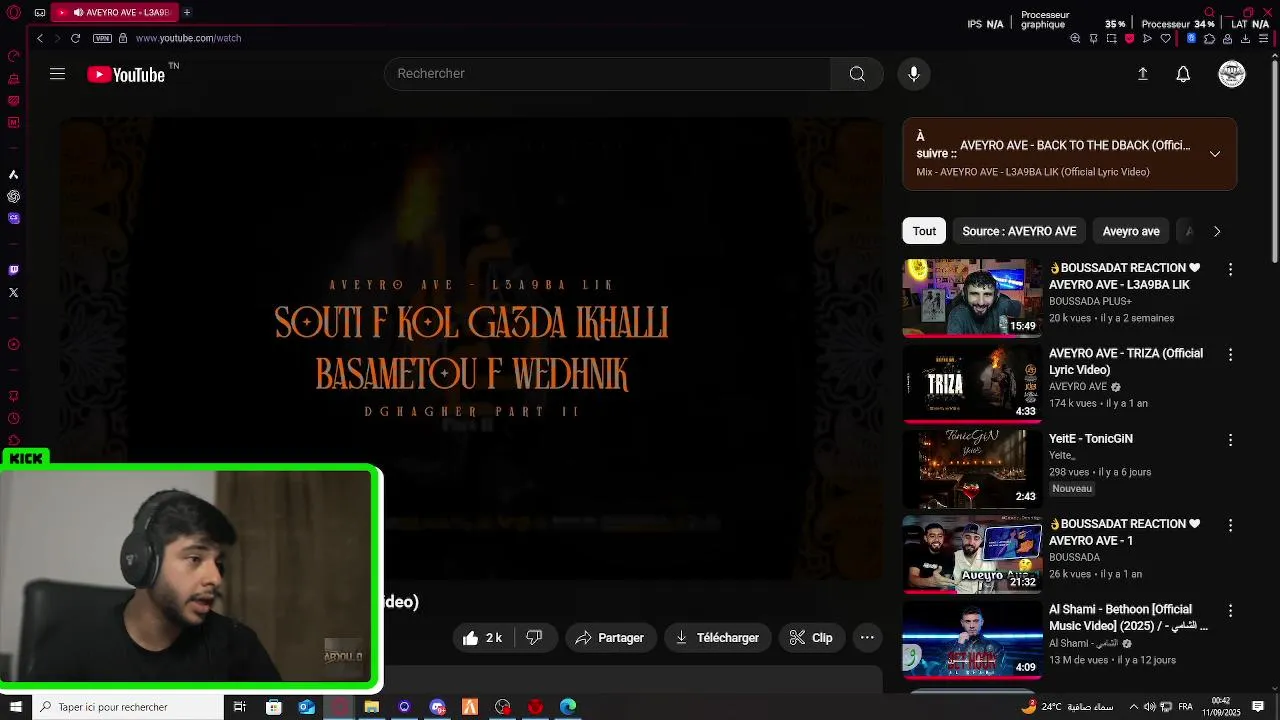Open X Twitter in Opera sidebar
This screenshot has height=720, width=1280.
[13, 292]
